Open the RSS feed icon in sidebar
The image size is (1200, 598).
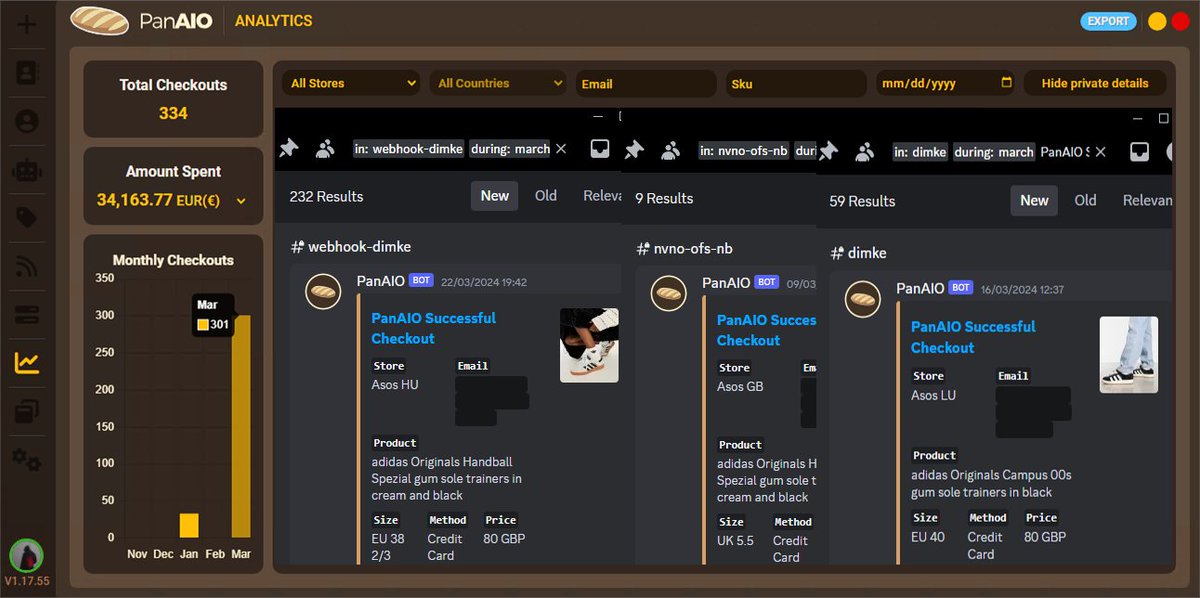pos(27,267)
